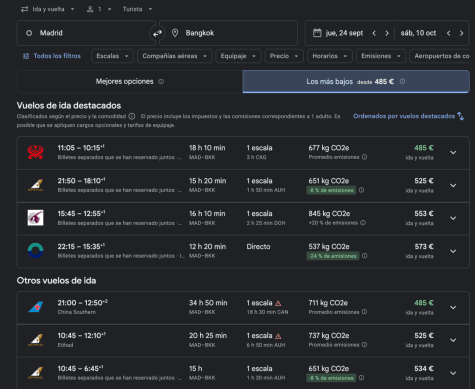This screenshot has height=389, width=475.
Task: Go to previous return date
Action: pyautogui.click(x=449, y=33)
